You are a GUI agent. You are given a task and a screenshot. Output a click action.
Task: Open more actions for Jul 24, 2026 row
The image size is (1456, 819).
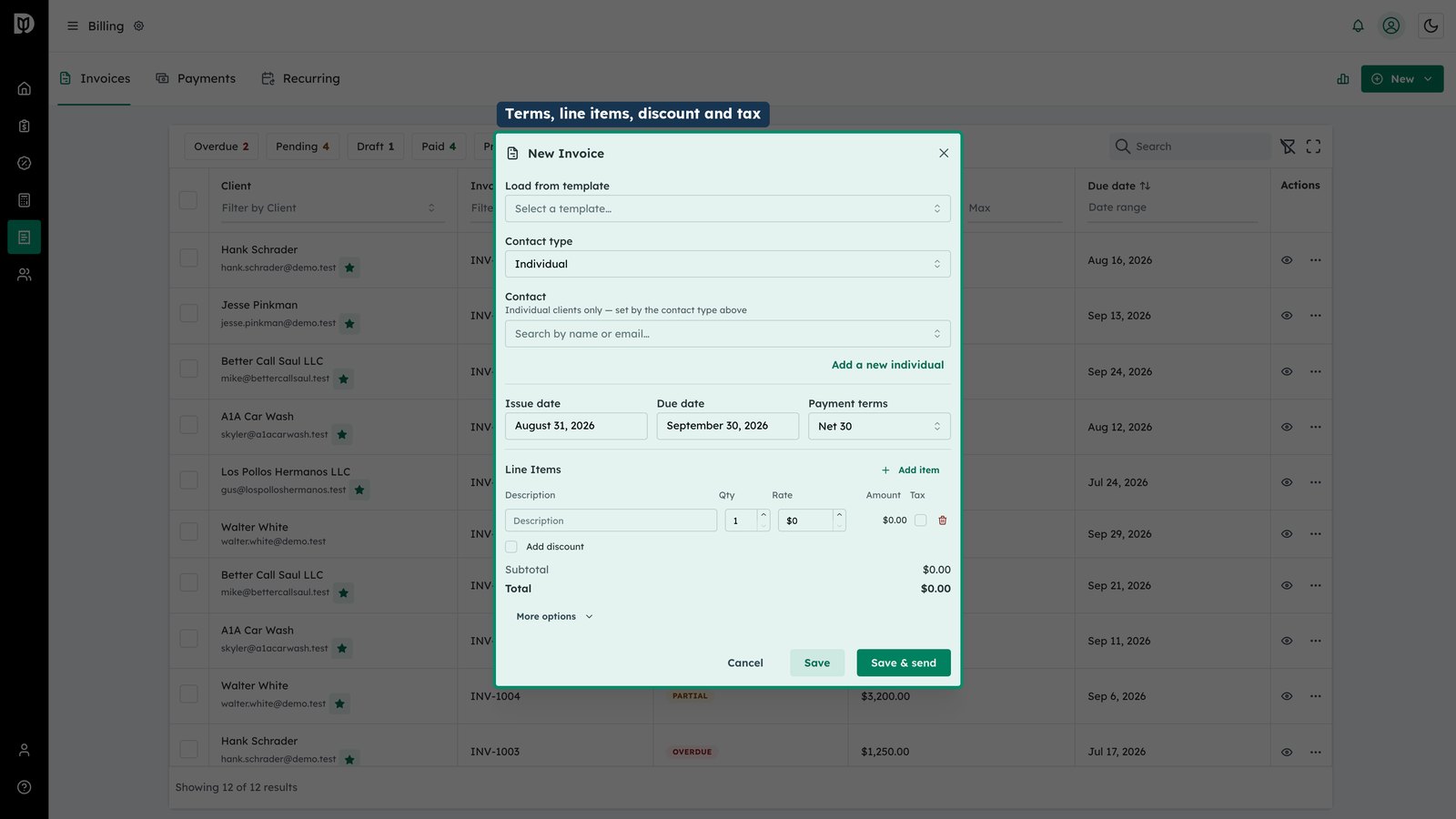[x=1315, y=482]
